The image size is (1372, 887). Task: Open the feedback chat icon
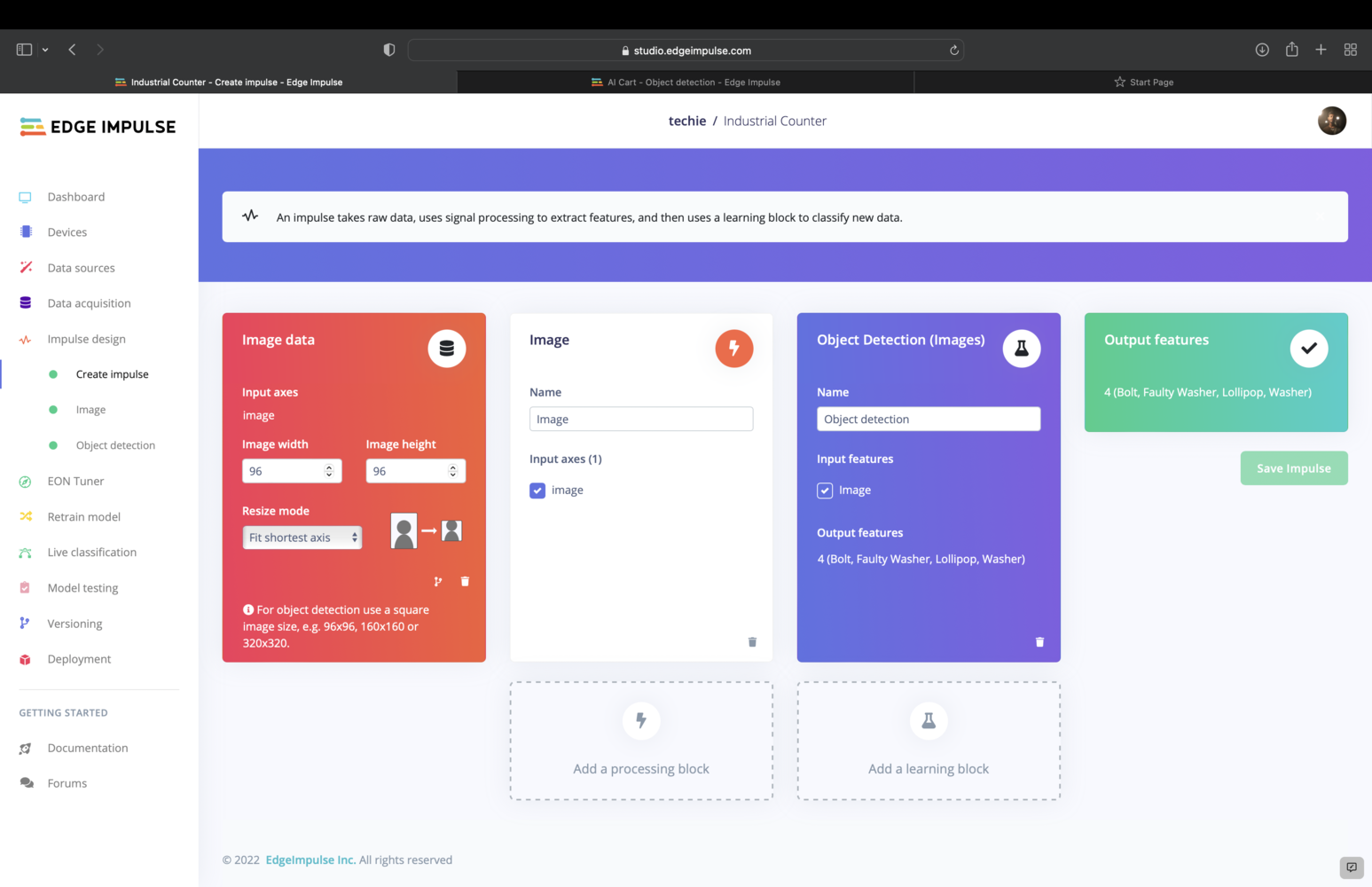[x=1351, y=867]
